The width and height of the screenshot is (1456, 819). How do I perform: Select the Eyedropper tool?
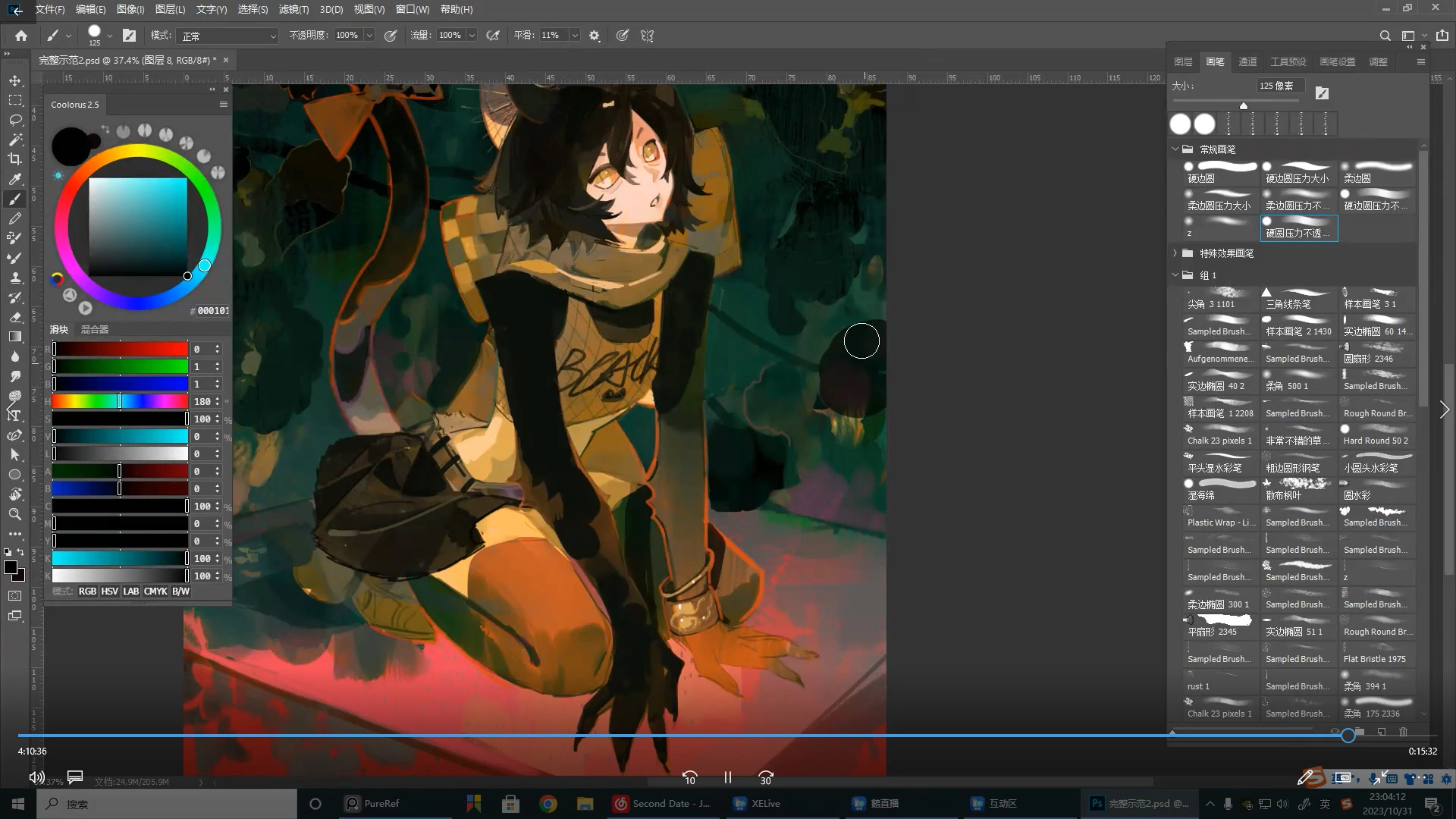(x=15, y=179)
